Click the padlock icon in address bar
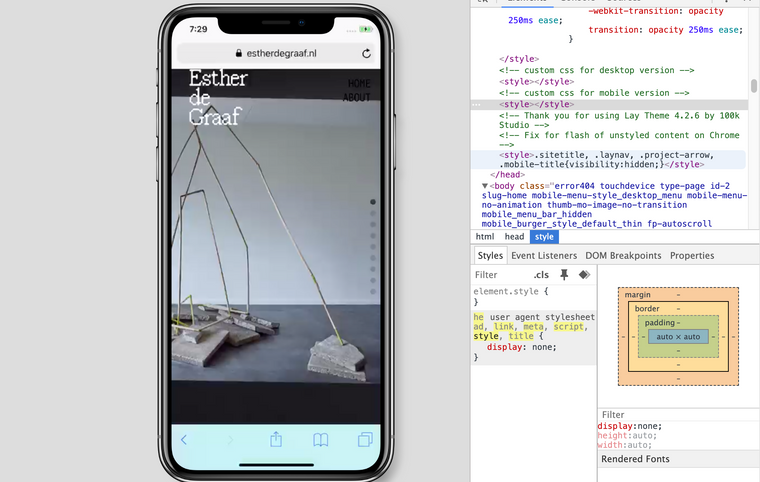 tap(238, 54)
